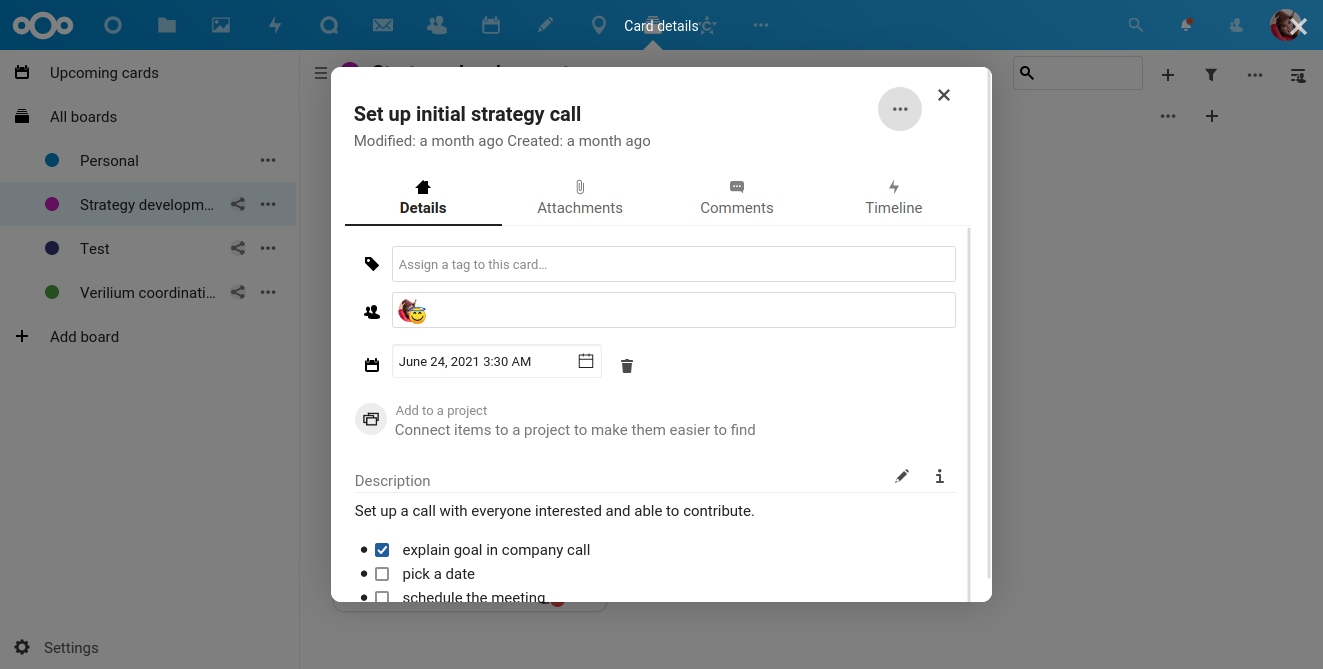Uncheck 'explain goal in company call'
Image resolution: width=1323 pixels, height=669 pixels.
click(x=382, y=550)
